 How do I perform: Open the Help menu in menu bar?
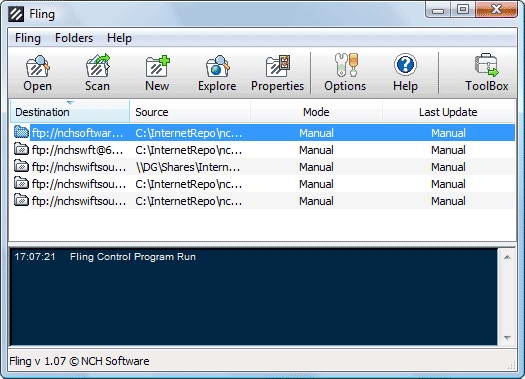click(x=119, y=38)
